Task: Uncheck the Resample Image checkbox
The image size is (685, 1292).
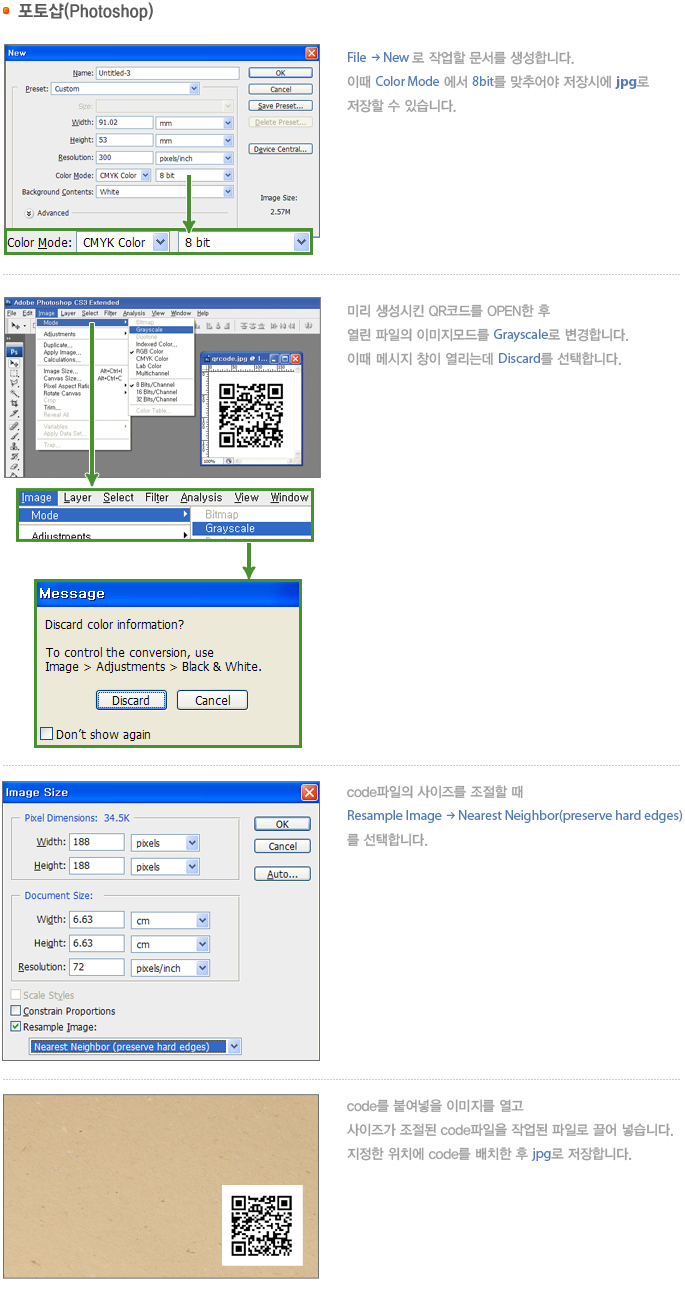Action: [x=15, y=1026]
